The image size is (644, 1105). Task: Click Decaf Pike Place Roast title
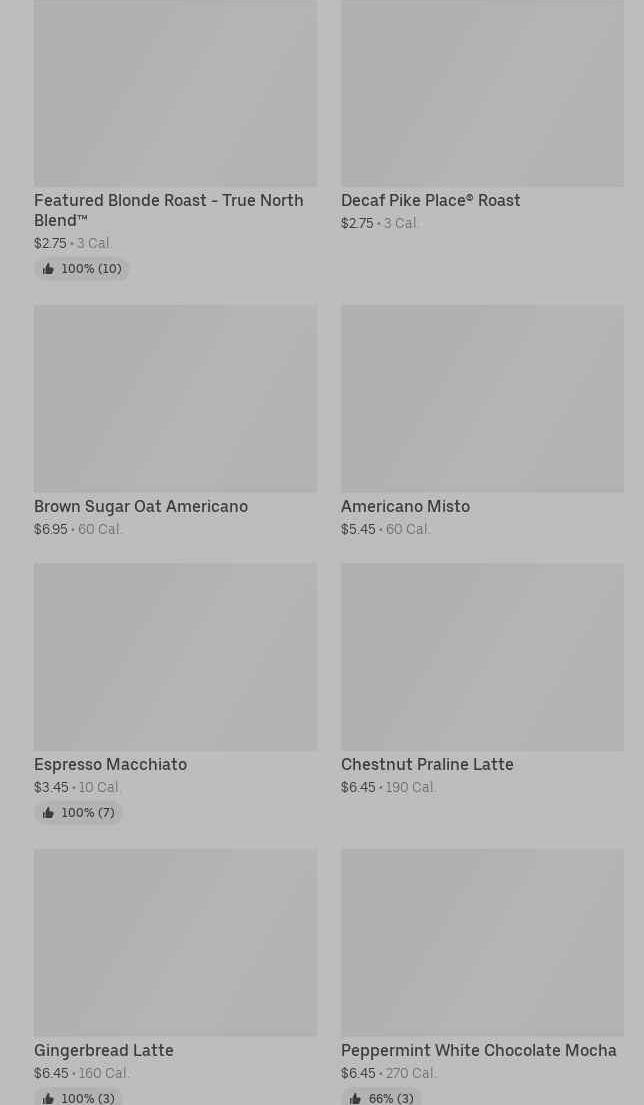tap(430, 200)
